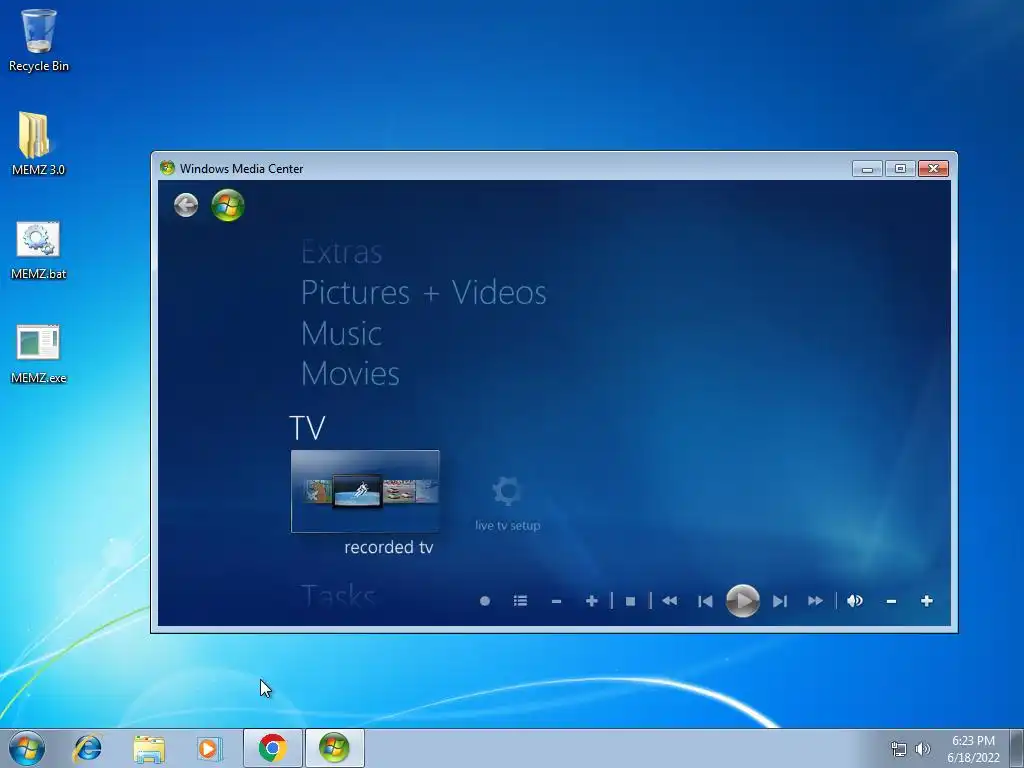Skip to next track button
The height and width of the screenshot is (768, 1024).
coord(780,601)
